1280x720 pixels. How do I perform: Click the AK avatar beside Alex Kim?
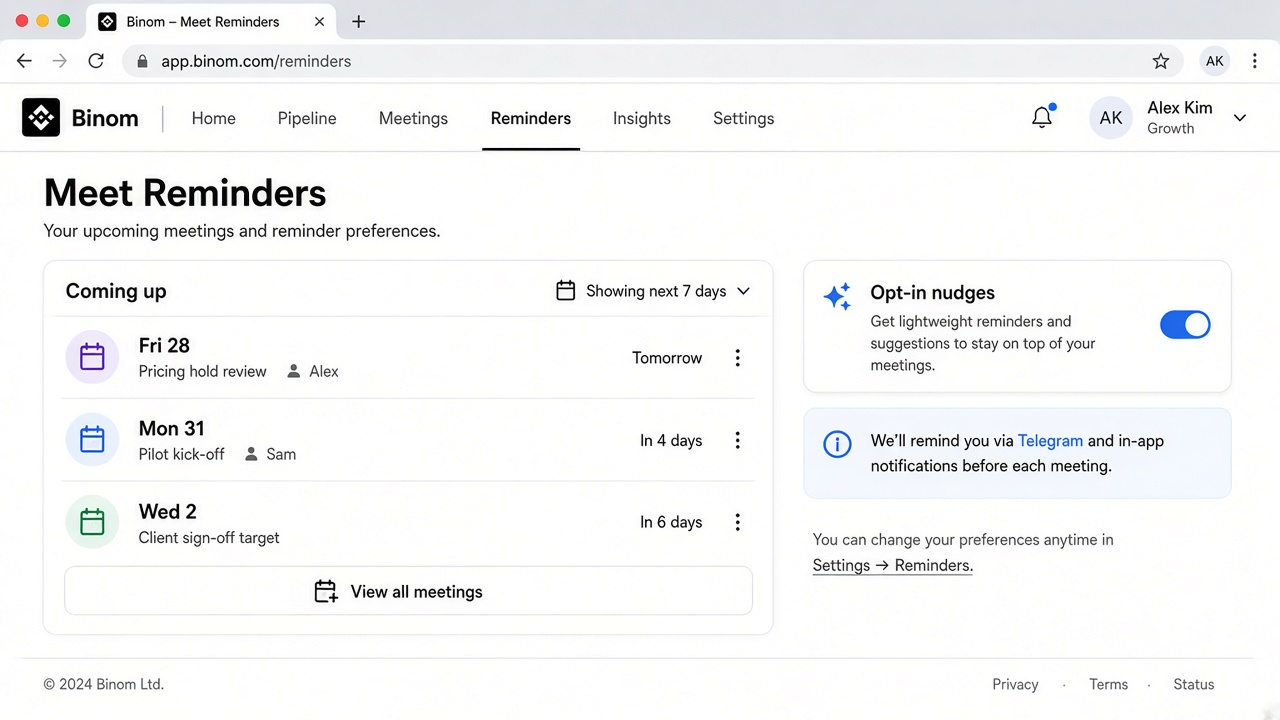1111,118
